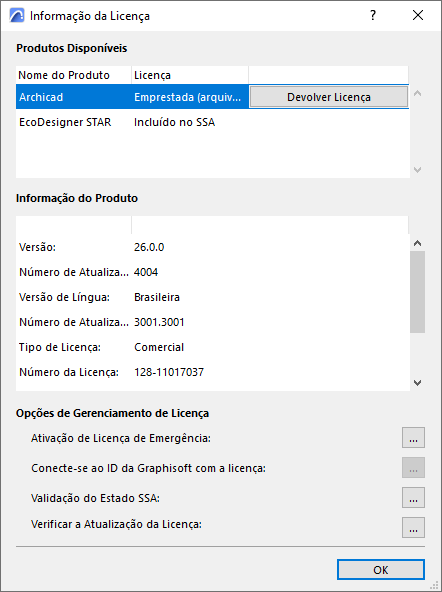The width and height of the screenshot is (442, 592).
Task: Select the Tipo de Licença row
Action: click(212, 347)
